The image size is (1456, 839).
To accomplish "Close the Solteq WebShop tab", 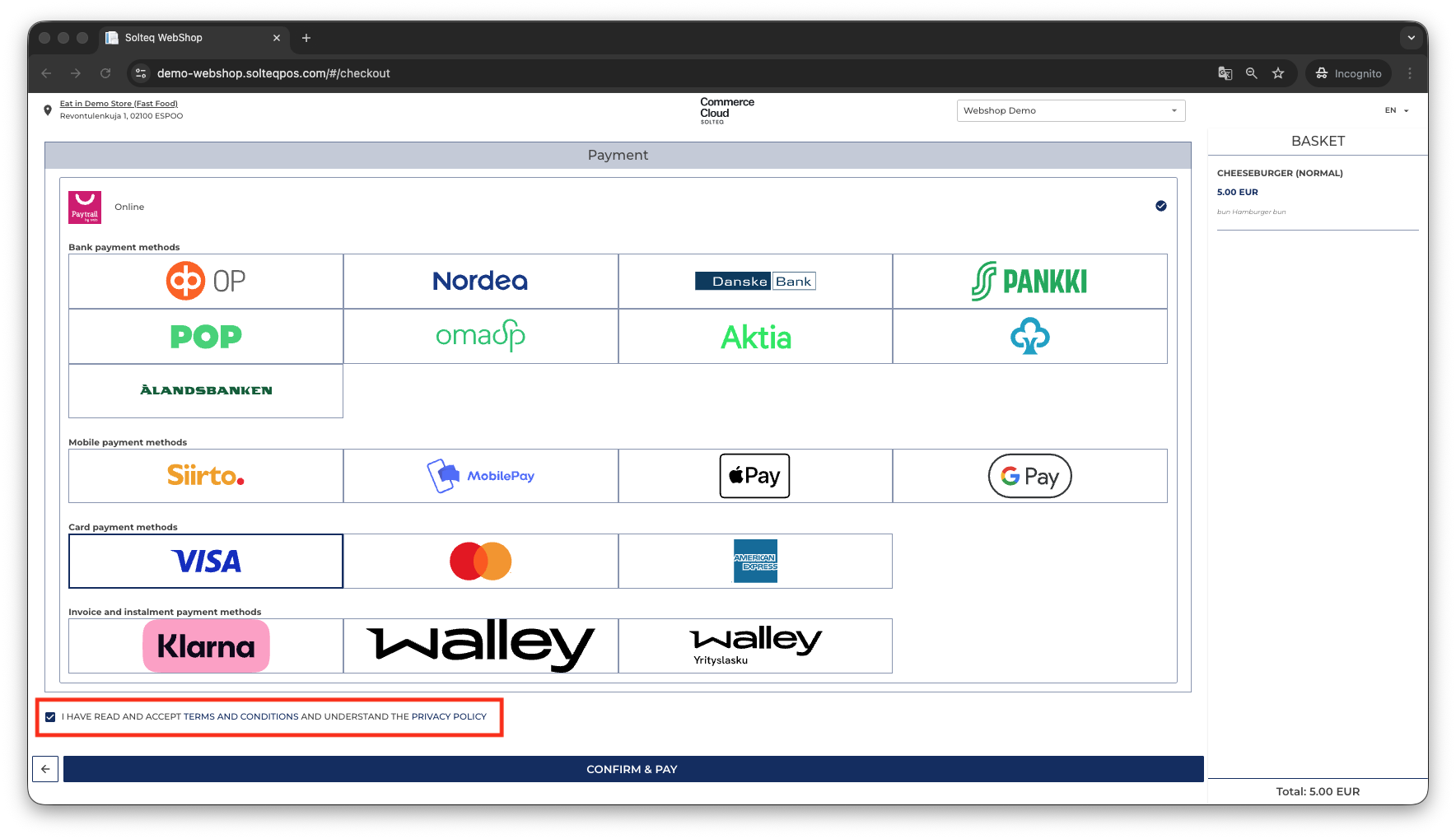I will [277, 38].
